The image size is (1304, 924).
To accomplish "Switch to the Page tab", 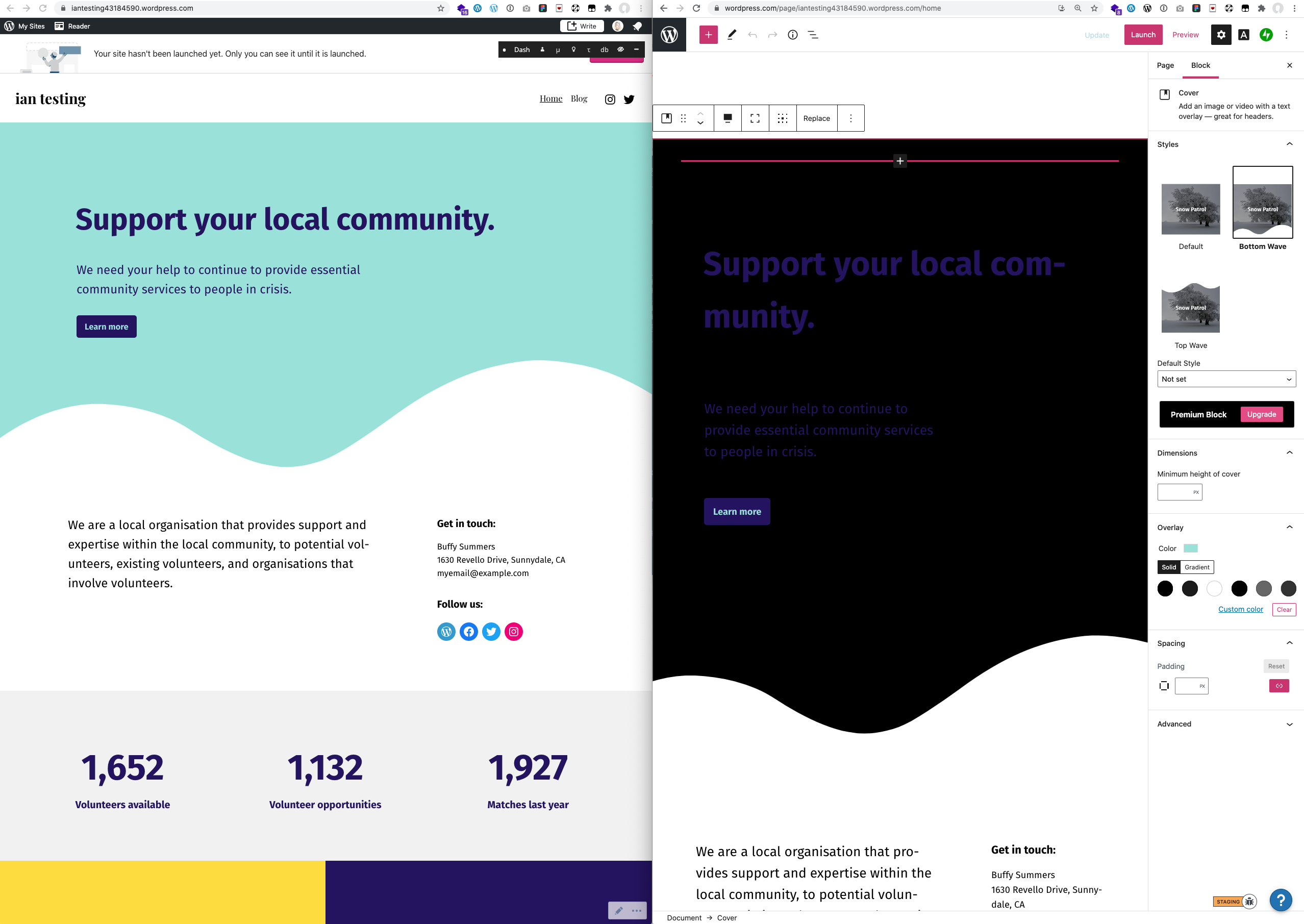I will (x=1165, y=65).
